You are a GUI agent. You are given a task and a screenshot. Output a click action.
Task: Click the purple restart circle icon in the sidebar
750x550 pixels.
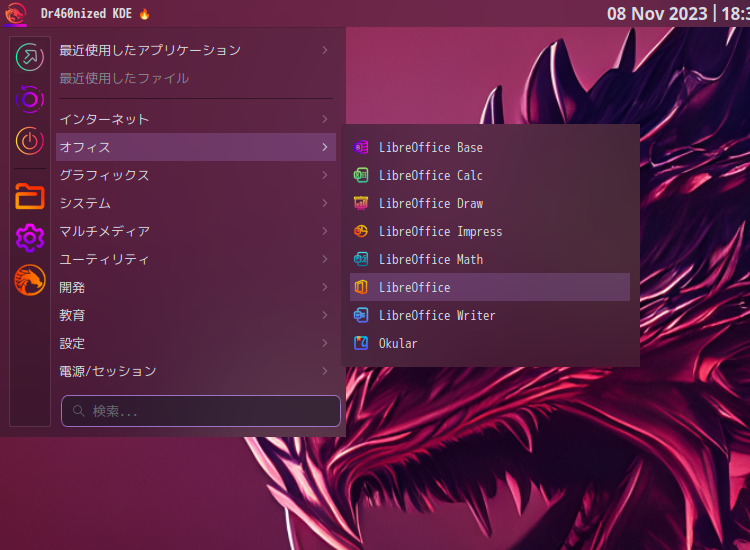click(30, 99)
